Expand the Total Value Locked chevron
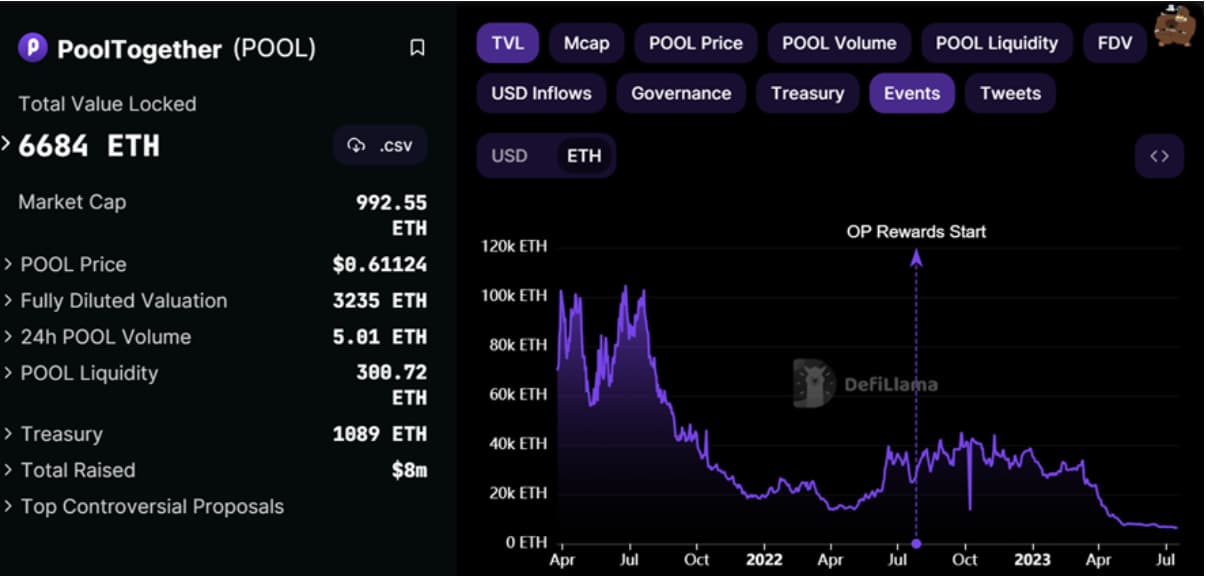Screen dimensions: 1206x576 tap(7, 146)
